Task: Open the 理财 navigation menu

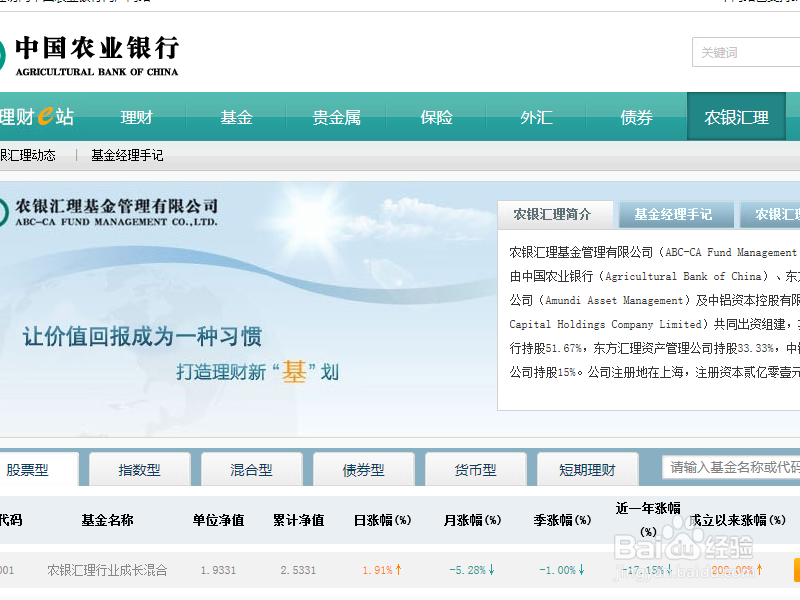Action: 136,117
